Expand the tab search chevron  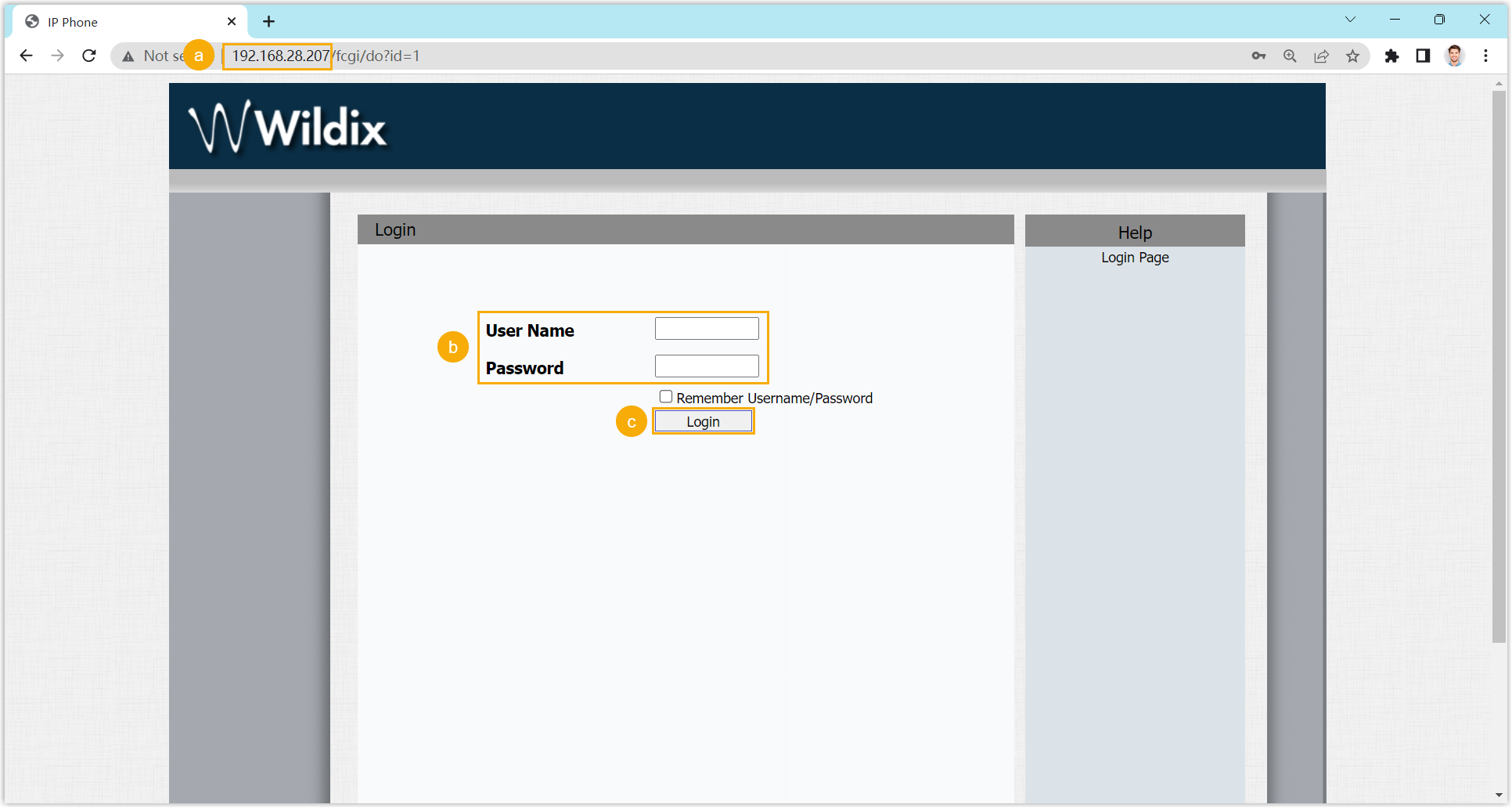pyautogui.click(x=1350, y=20)
